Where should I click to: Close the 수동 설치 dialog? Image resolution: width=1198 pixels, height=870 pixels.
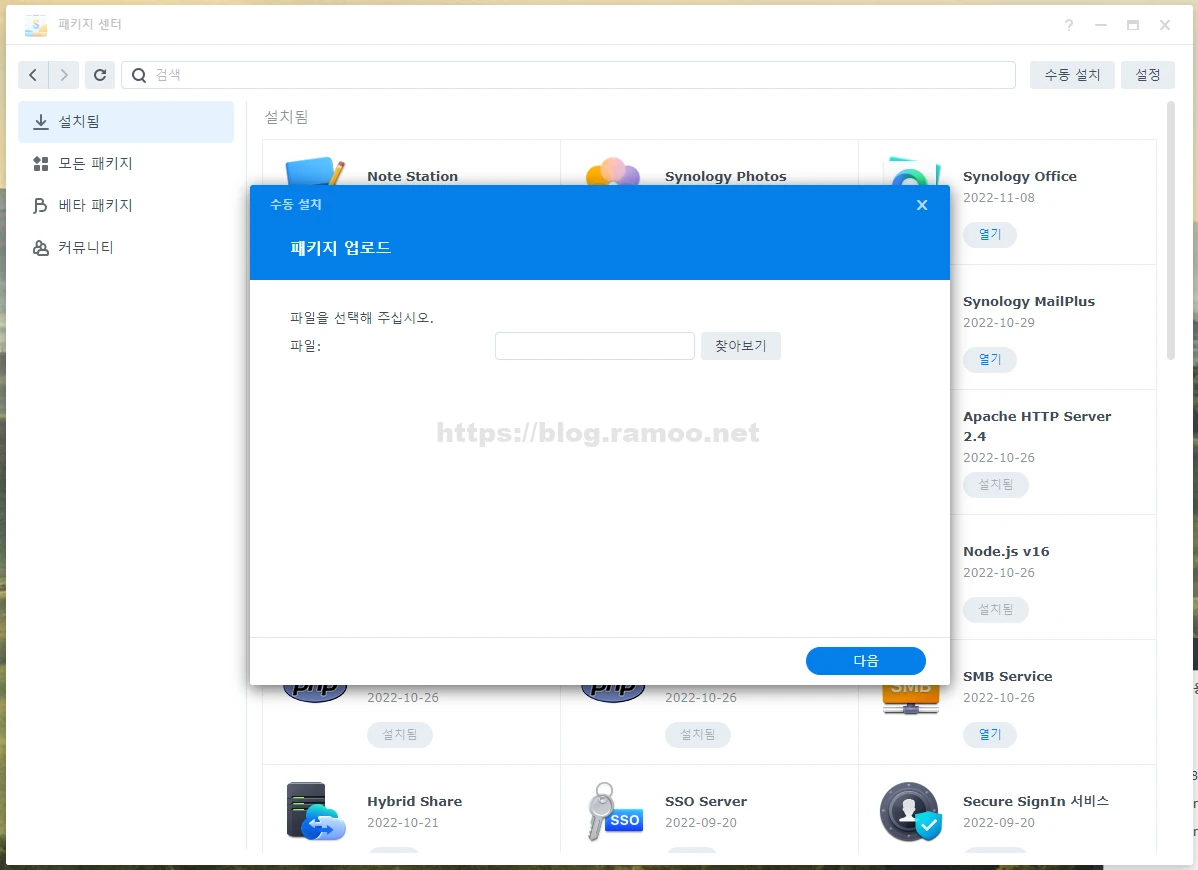coord(922,205)
